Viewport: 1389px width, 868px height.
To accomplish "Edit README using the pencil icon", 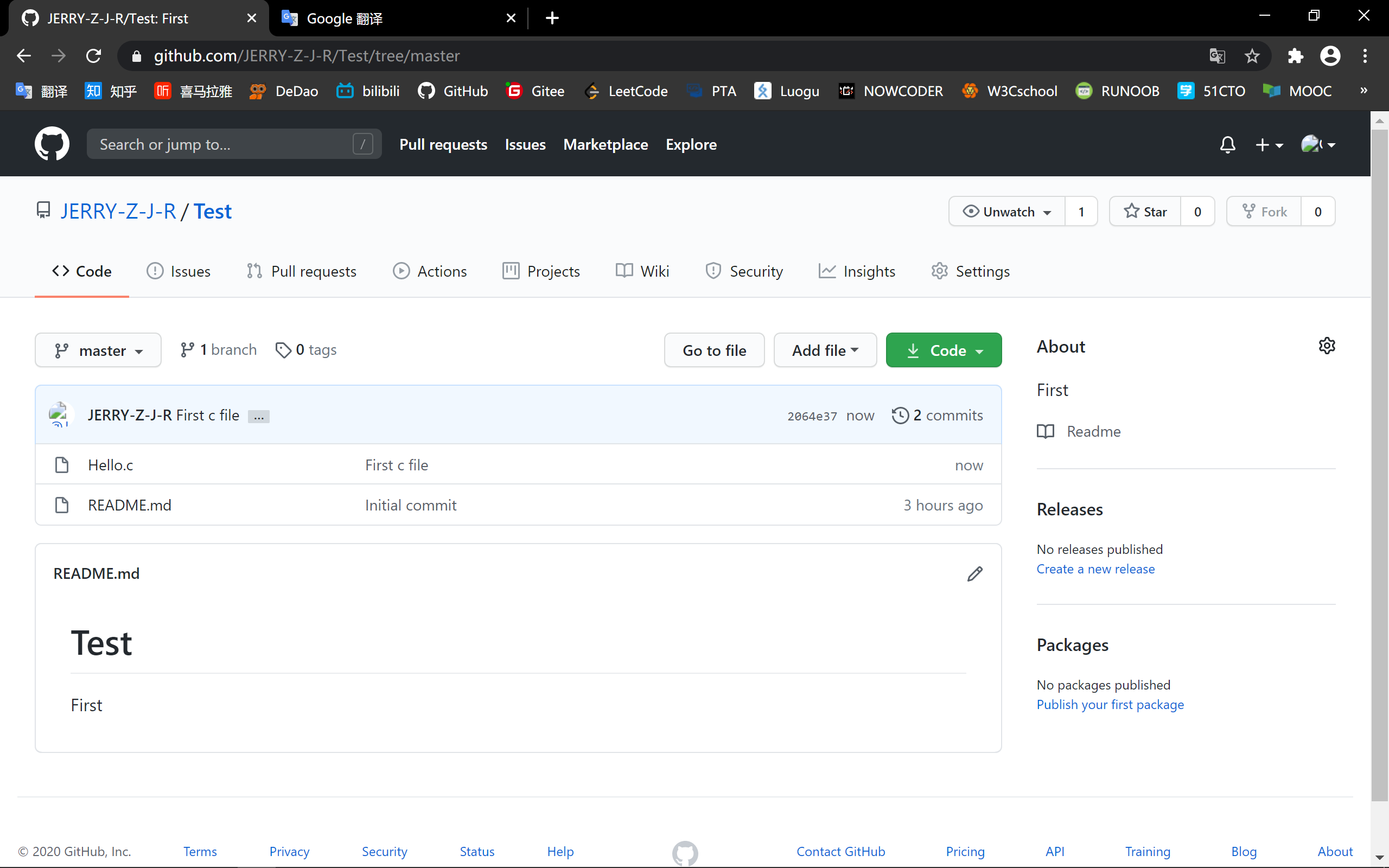I will (x=974, y=573).
